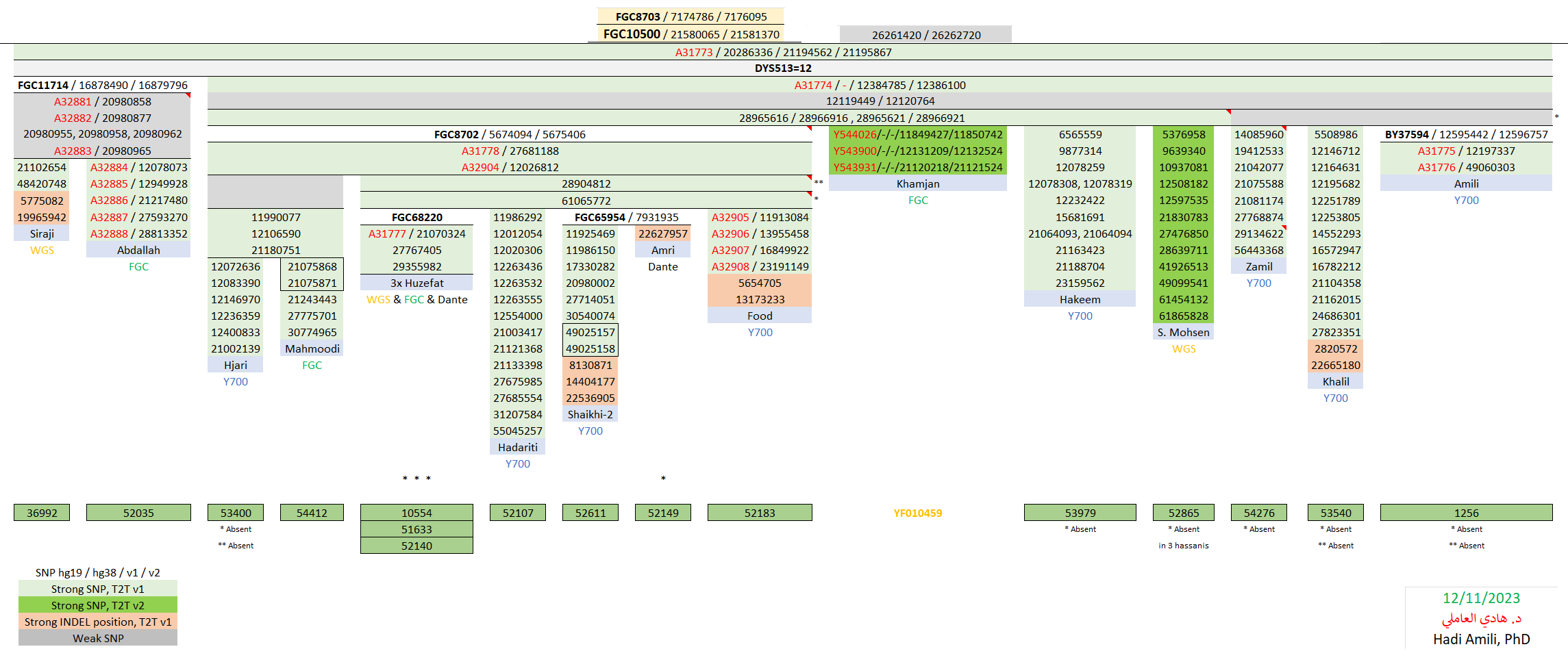
Task: Click the DYS513=12 row
Action: pyautogui.click(x=782, y=68)
